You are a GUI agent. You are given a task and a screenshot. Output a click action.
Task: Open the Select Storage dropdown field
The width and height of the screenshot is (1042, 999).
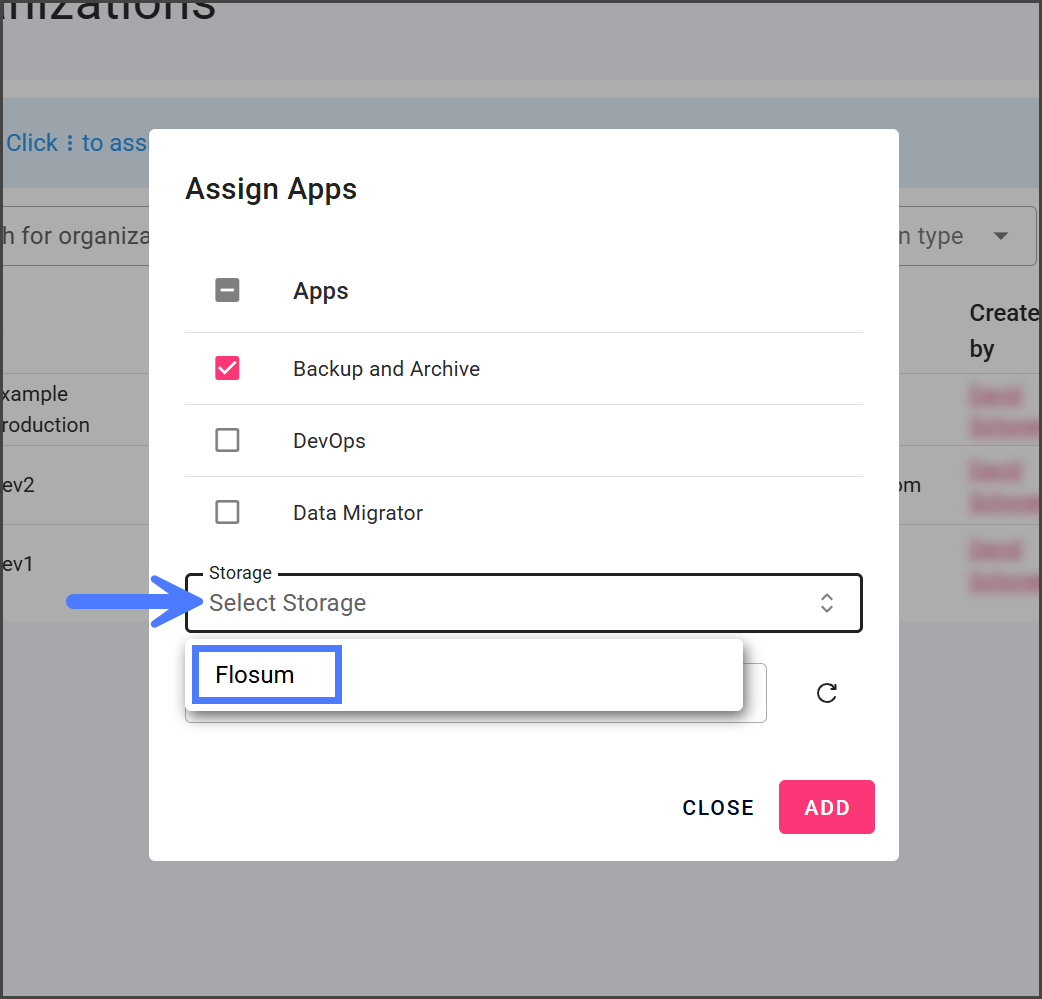tap(500, 603)
